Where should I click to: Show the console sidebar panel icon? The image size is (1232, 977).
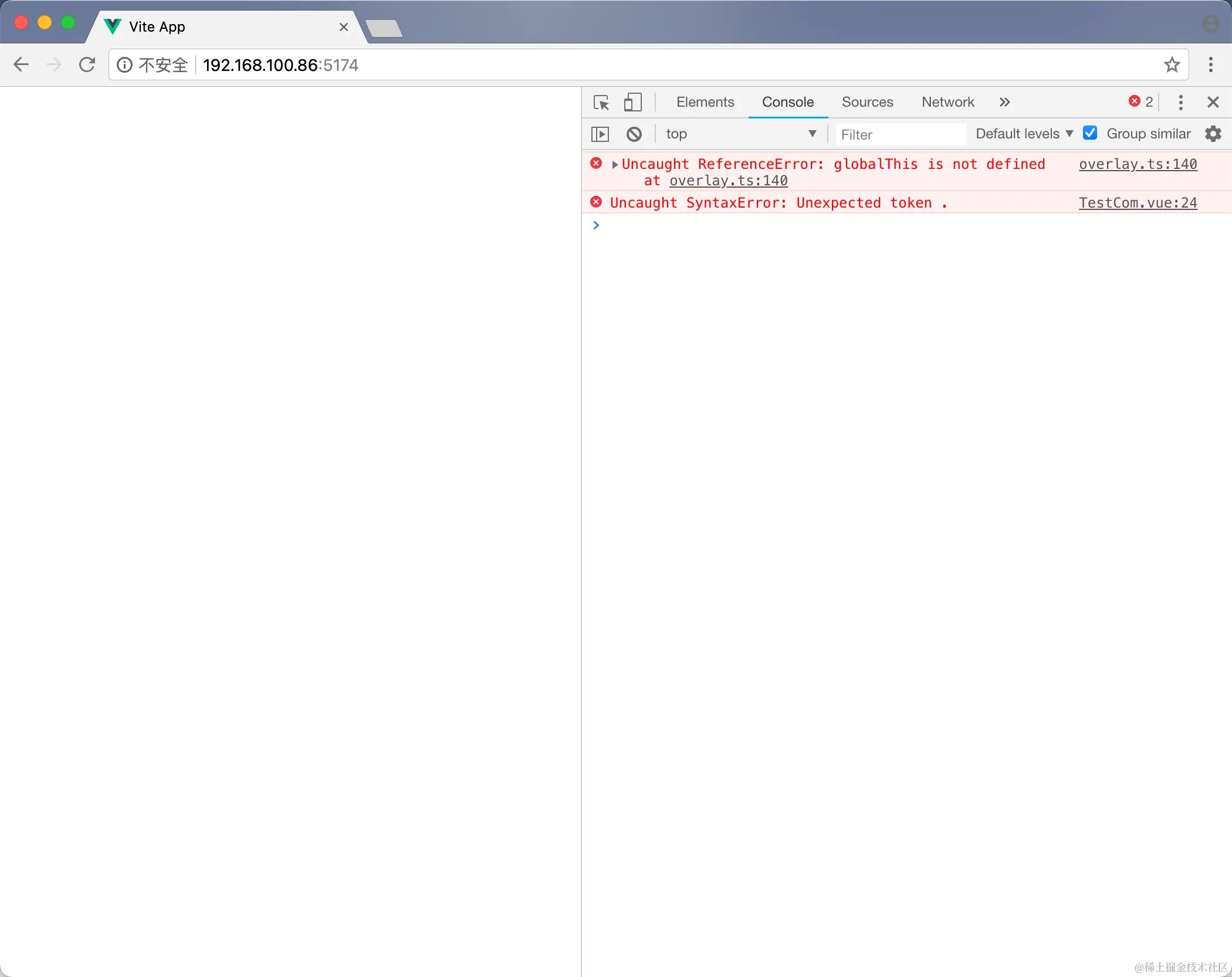tap(600, 134)
